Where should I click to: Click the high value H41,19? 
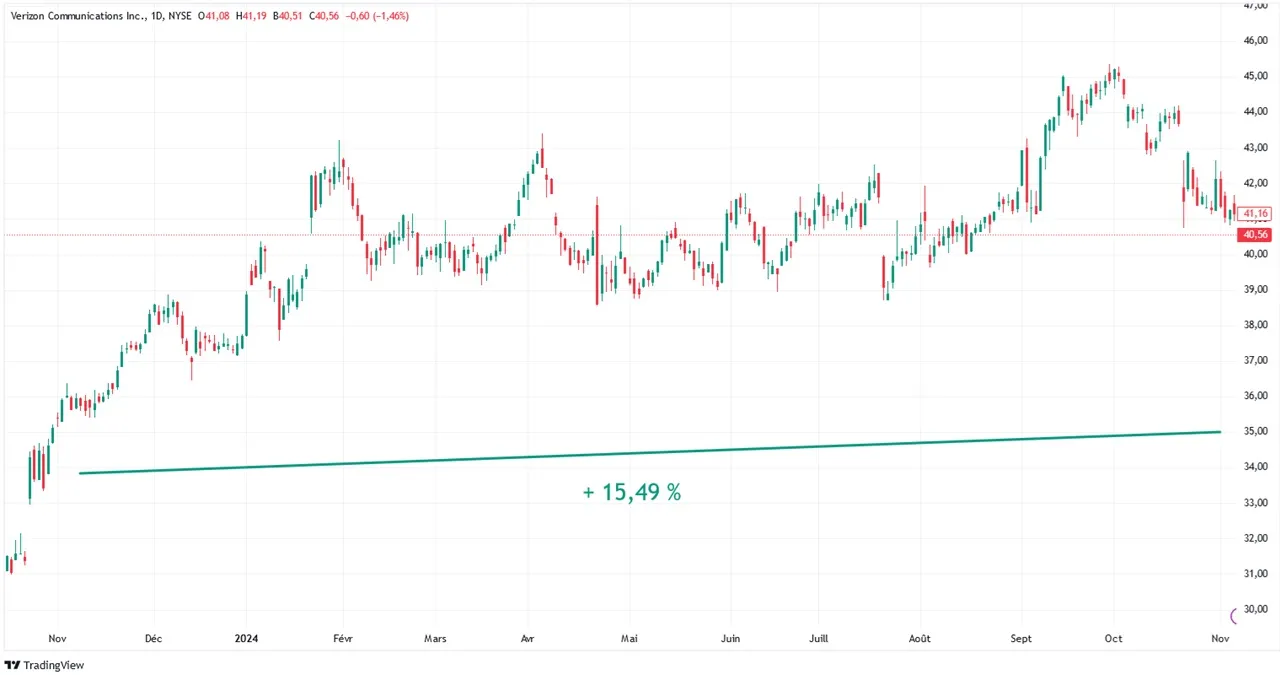(x=250, y=17)
